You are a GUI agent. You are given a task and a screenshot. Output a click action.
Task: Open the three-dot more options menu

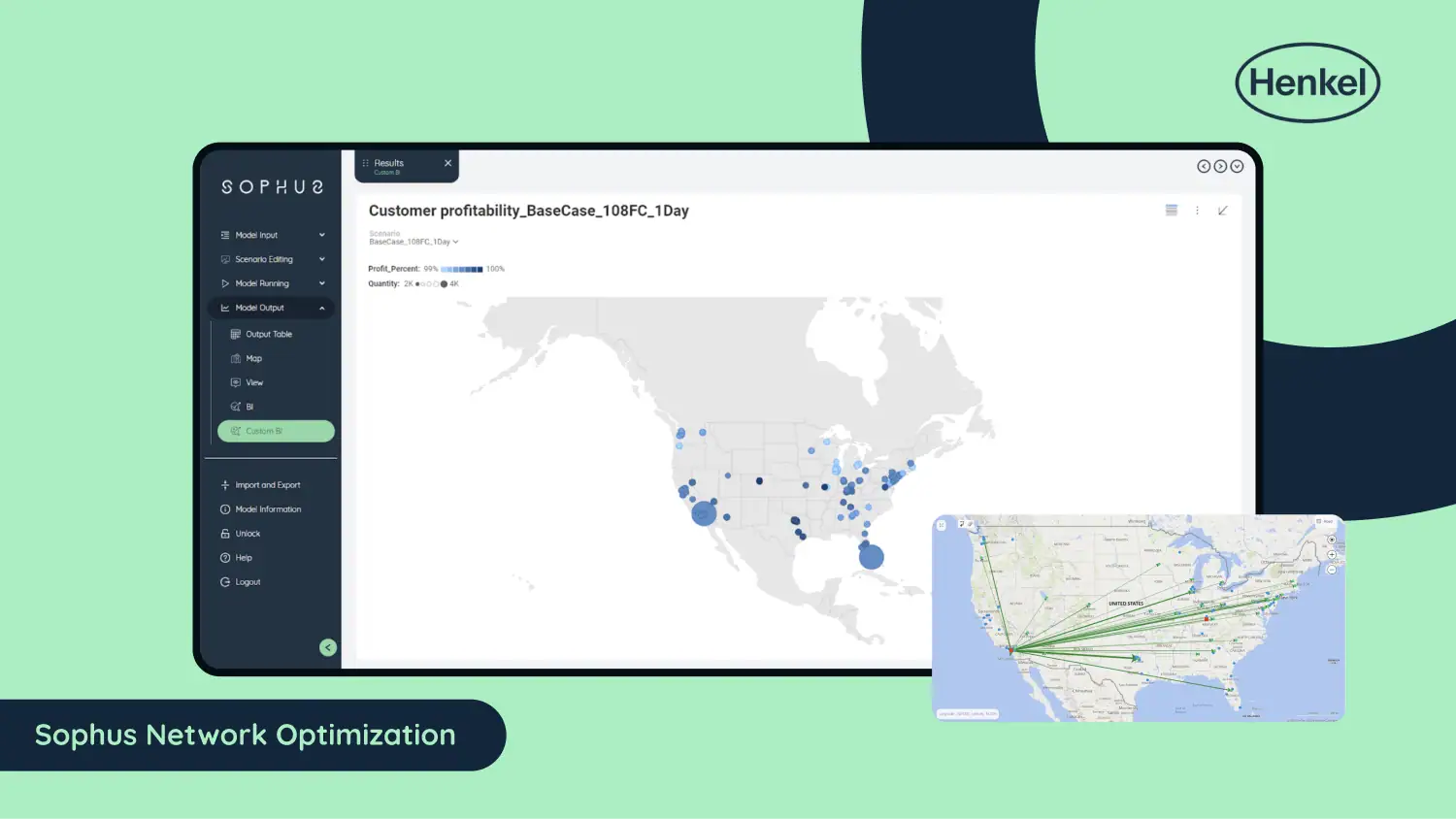[x=1197, y=211]
